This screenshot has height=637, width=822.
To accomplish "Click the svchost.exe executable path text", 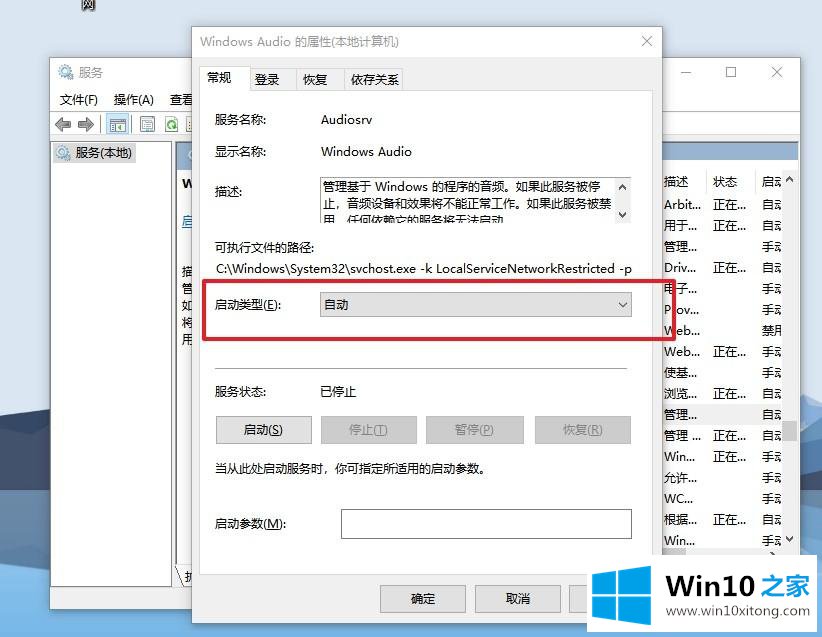I will [x=424, y=268].
